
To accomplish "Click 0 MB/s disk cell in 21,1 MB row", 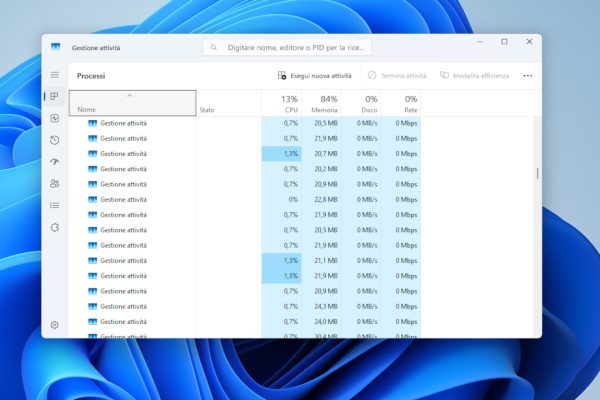I will pos(361,261).
